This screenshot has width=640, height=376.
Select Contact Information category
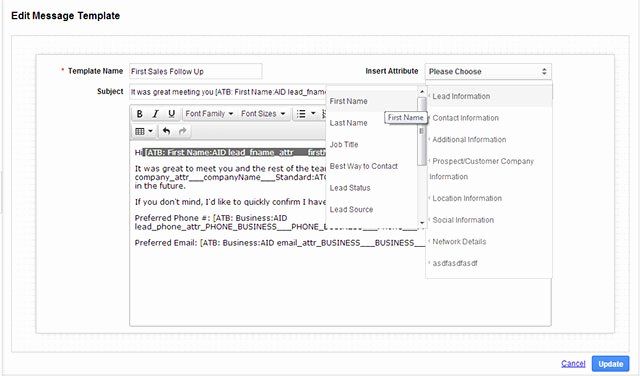(489, 118)
